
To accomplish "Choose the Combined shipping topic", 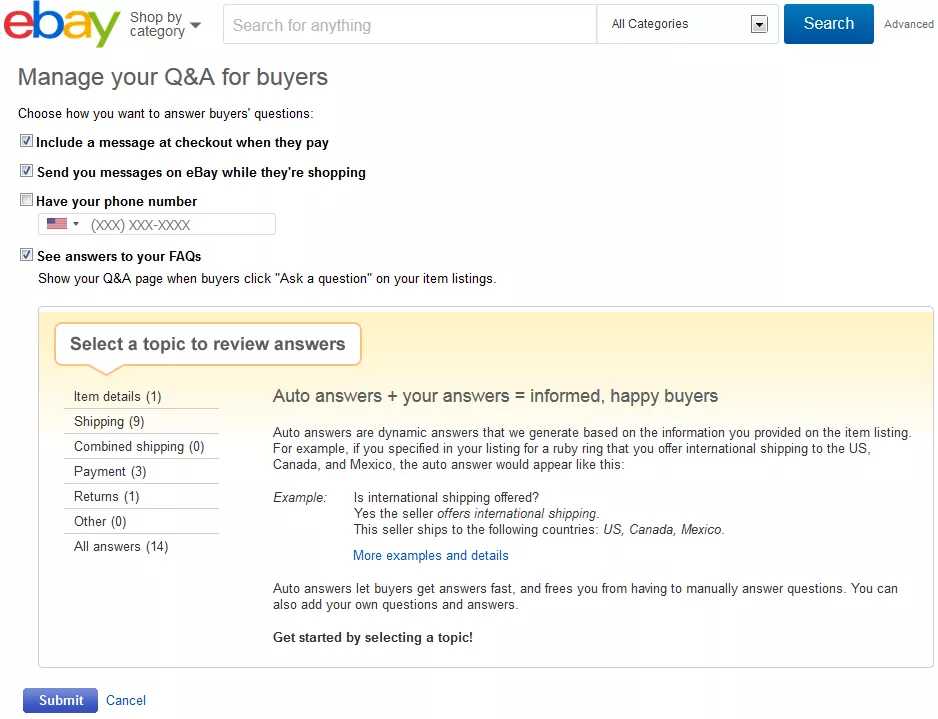I will (139, 447).
